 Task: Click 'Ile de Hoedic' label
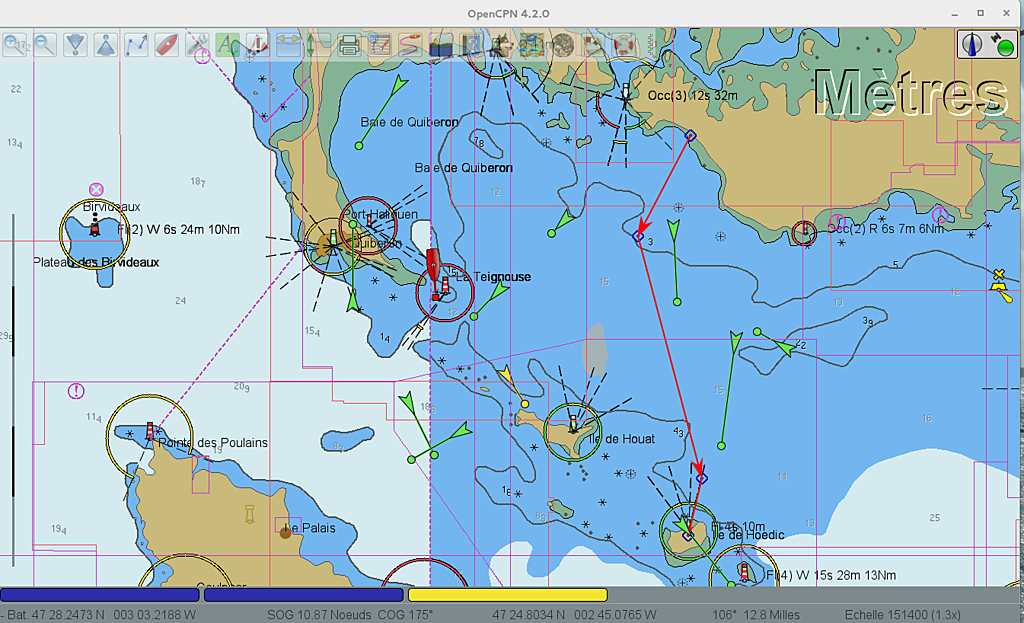[x=748, y=535]
